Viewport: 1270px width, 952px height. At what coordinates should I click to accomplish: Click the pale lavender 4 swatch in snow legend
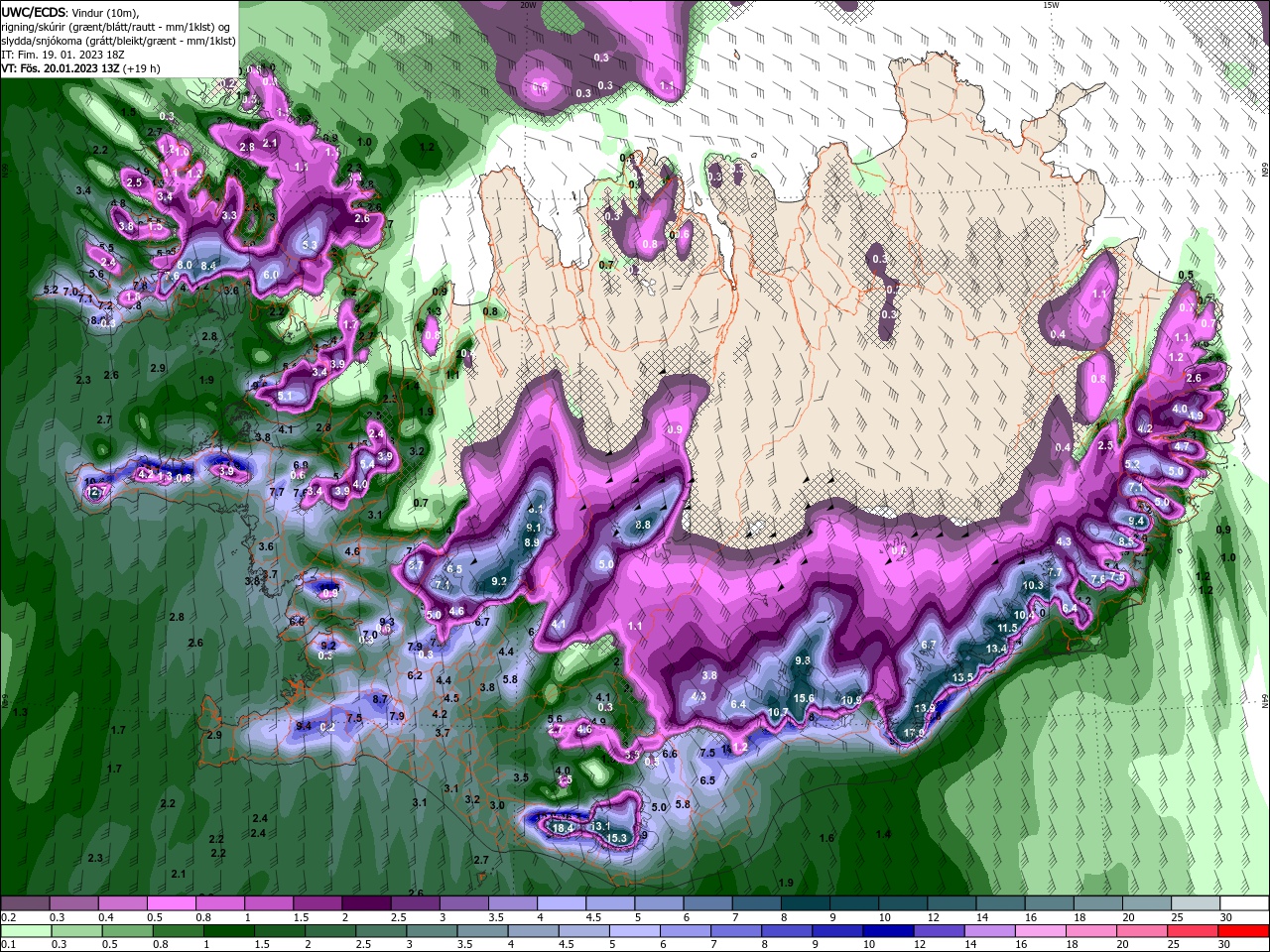coord(561,903)
